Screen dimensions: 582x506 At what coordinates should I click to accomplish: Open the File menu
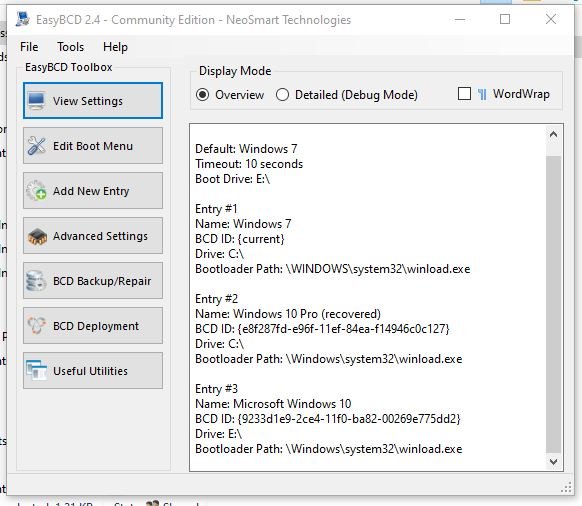click(x=29, y=47)
